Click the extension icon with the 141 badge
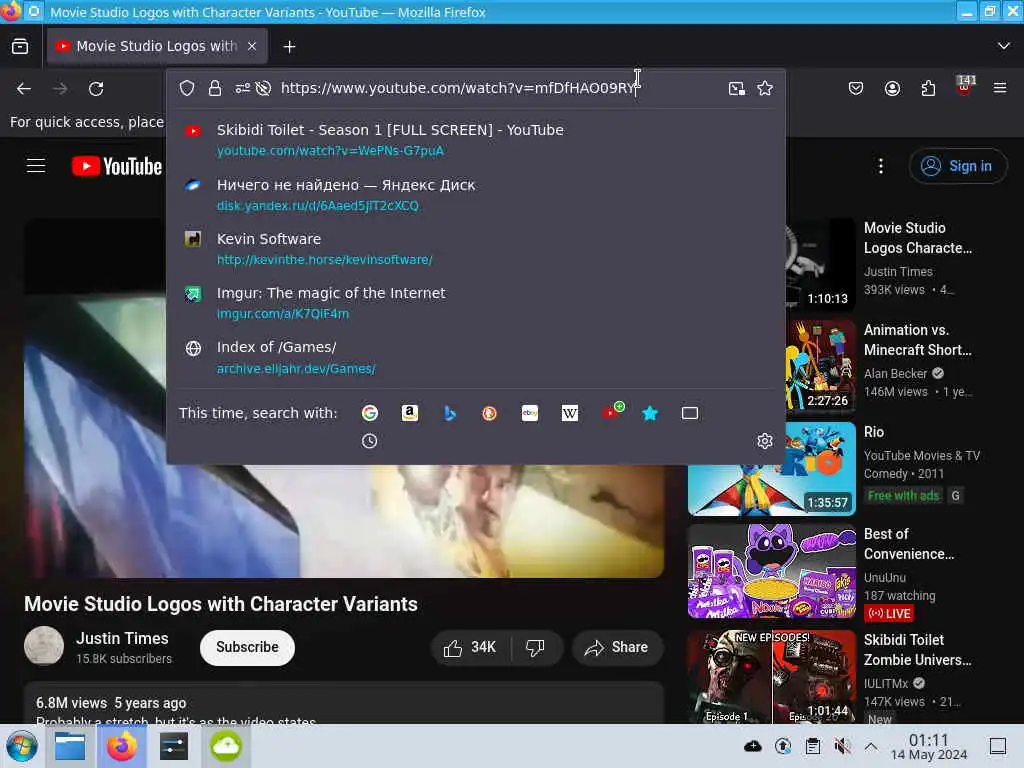 tap(965, 86)
